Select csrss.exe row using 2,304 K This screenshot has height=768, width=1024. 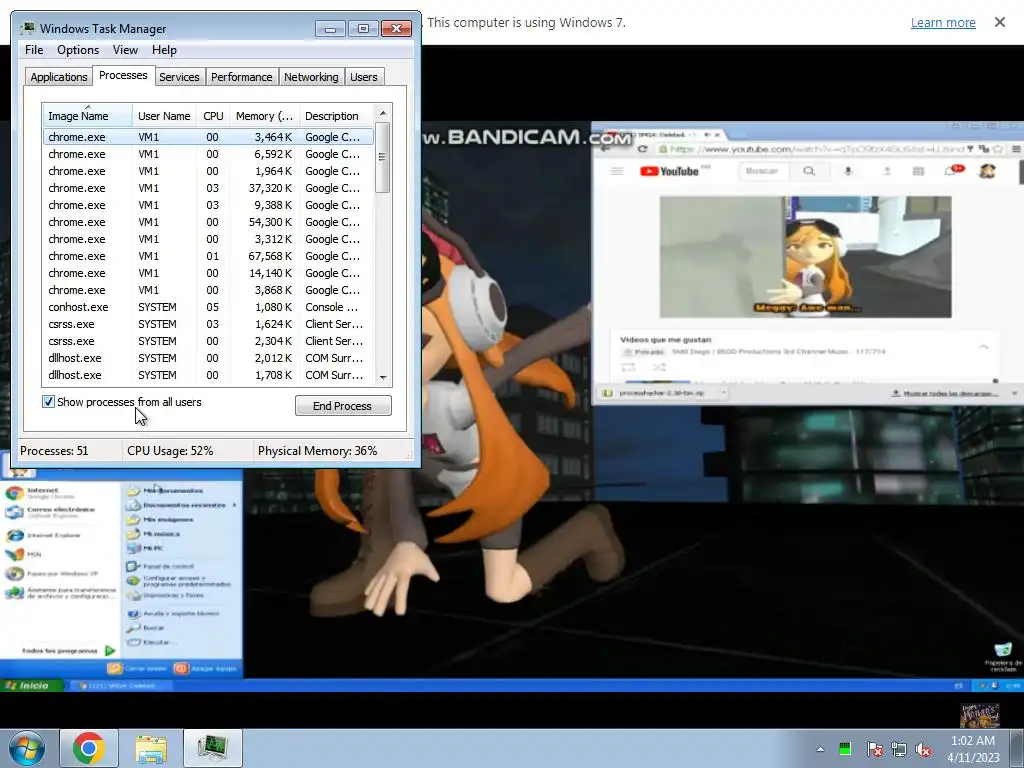click(x=208, y=341)
